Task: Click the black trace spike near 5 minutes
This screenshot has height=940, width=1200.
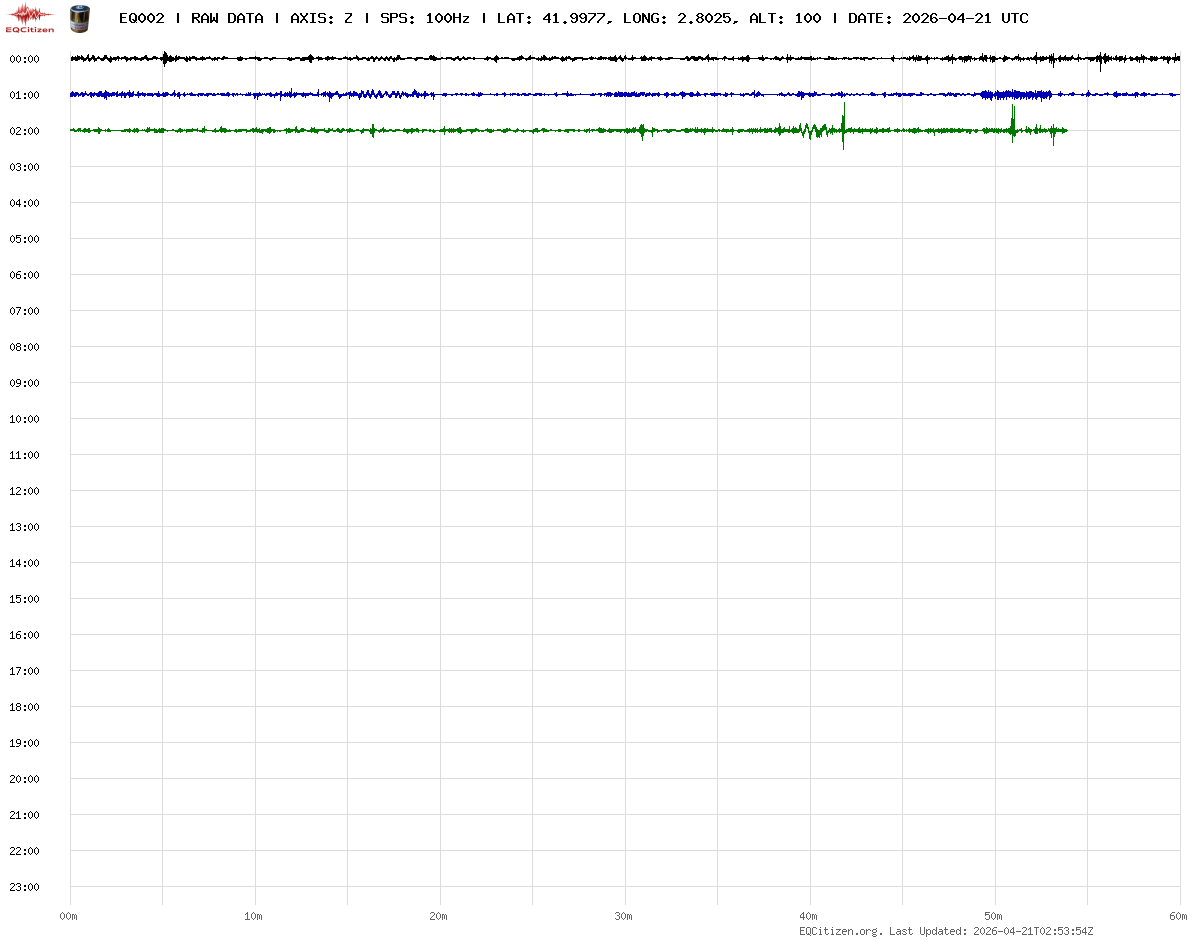Action: 164,58
